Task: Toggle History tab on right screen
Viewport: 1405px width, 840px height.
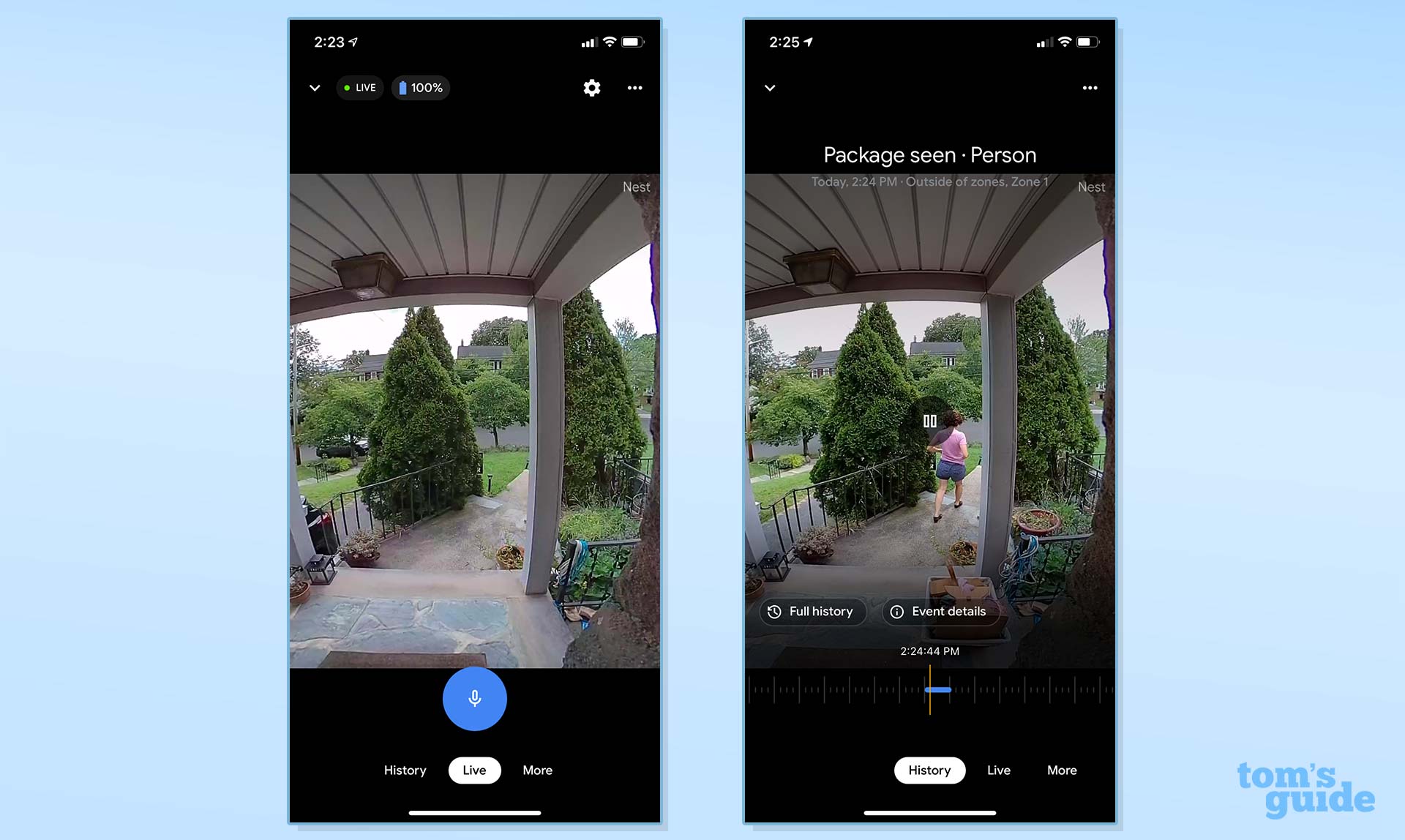Action: point(929,770)
